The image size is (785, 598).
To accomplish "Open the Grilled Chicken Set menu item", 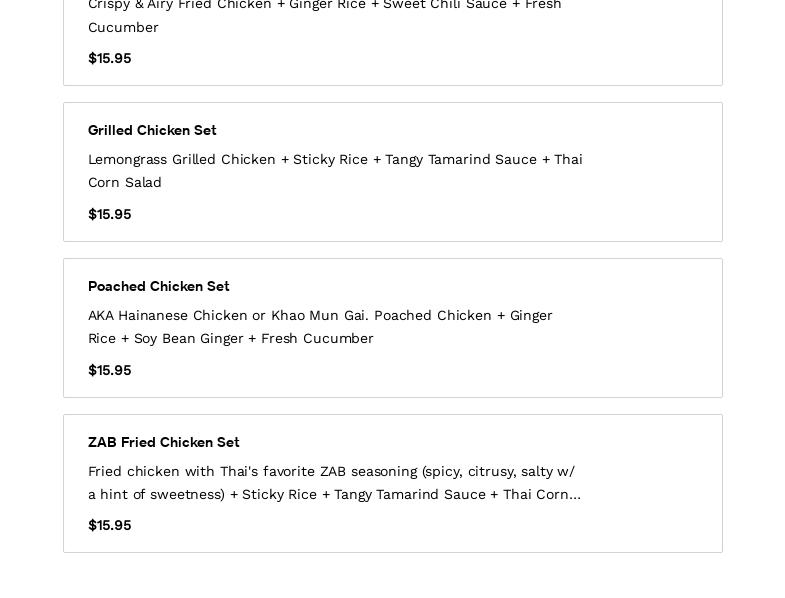I will pyautogui.click(x=152, y=130).
